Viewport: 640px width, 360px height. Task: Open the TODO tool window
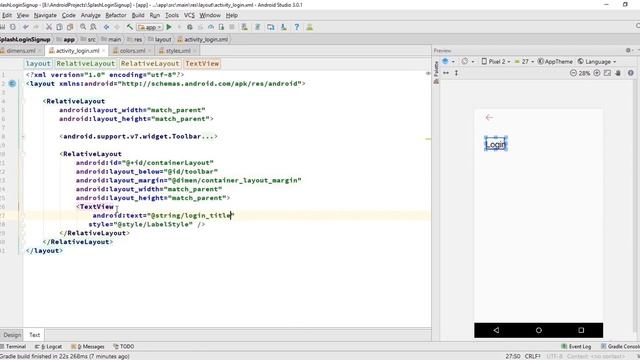124,347
